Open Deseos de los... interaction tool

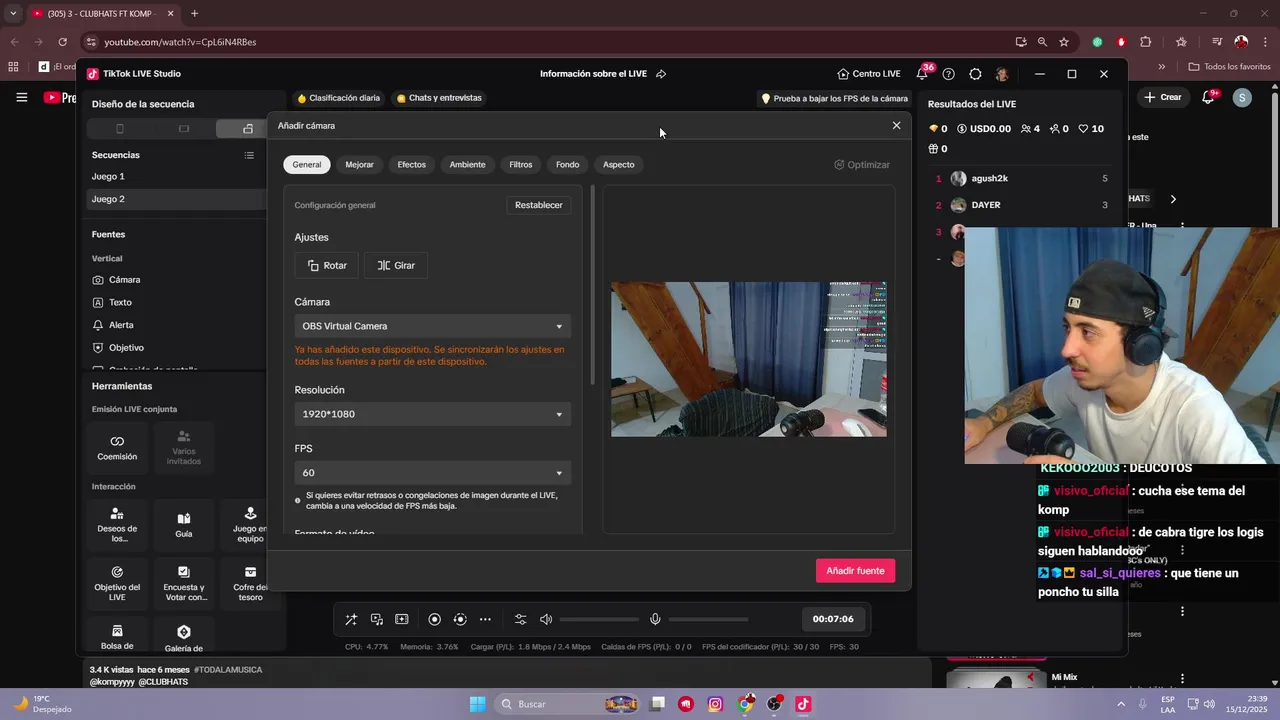(117, 525)
